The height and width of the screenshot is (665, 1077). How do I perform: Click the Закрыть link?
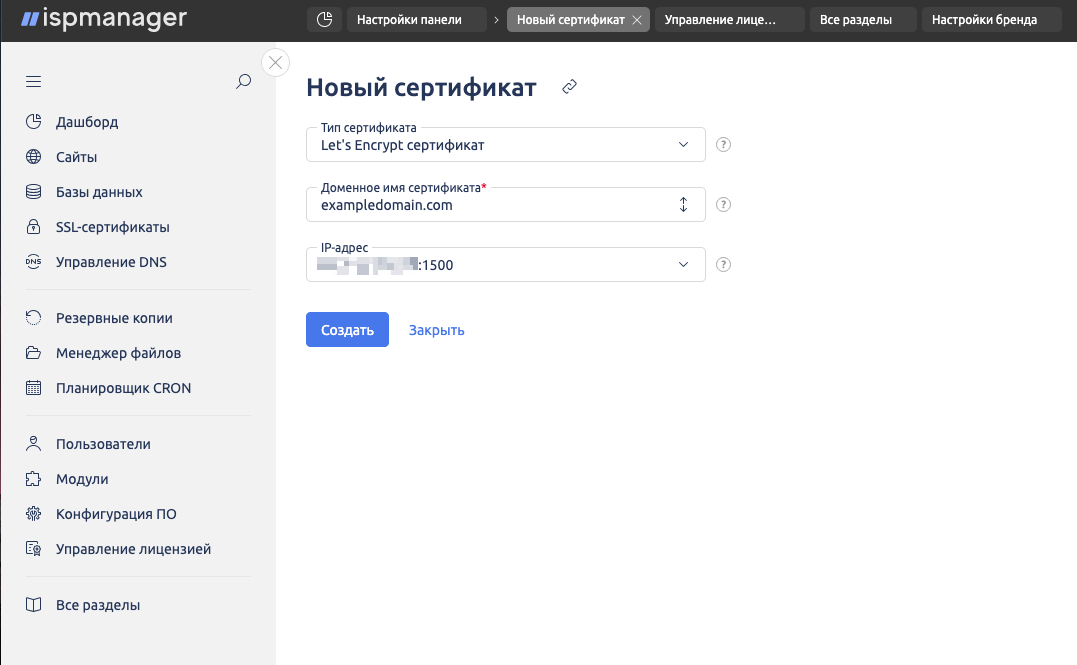pos(436,330)
